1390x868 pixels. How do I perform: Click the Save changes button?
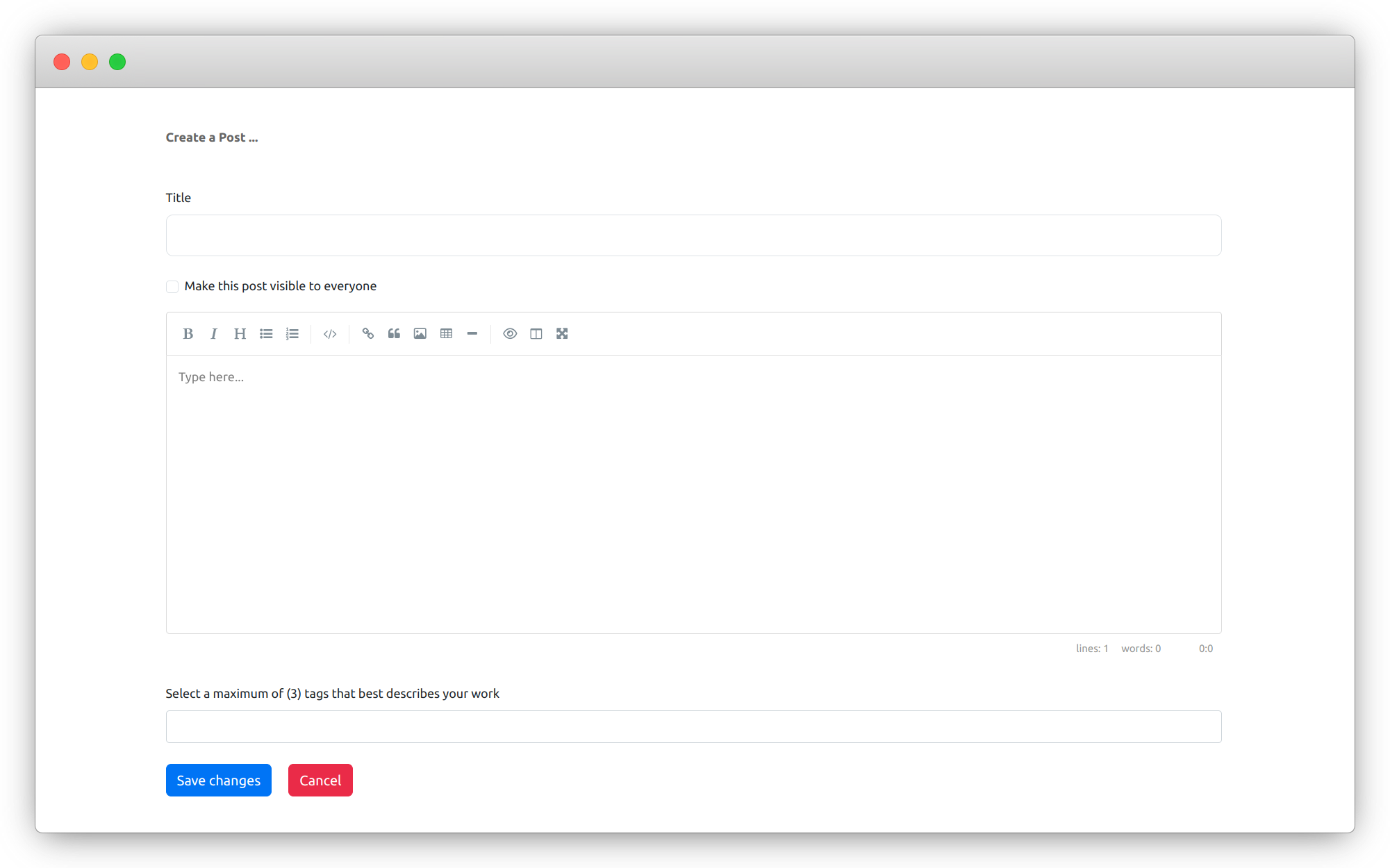[x=218, y=781]
